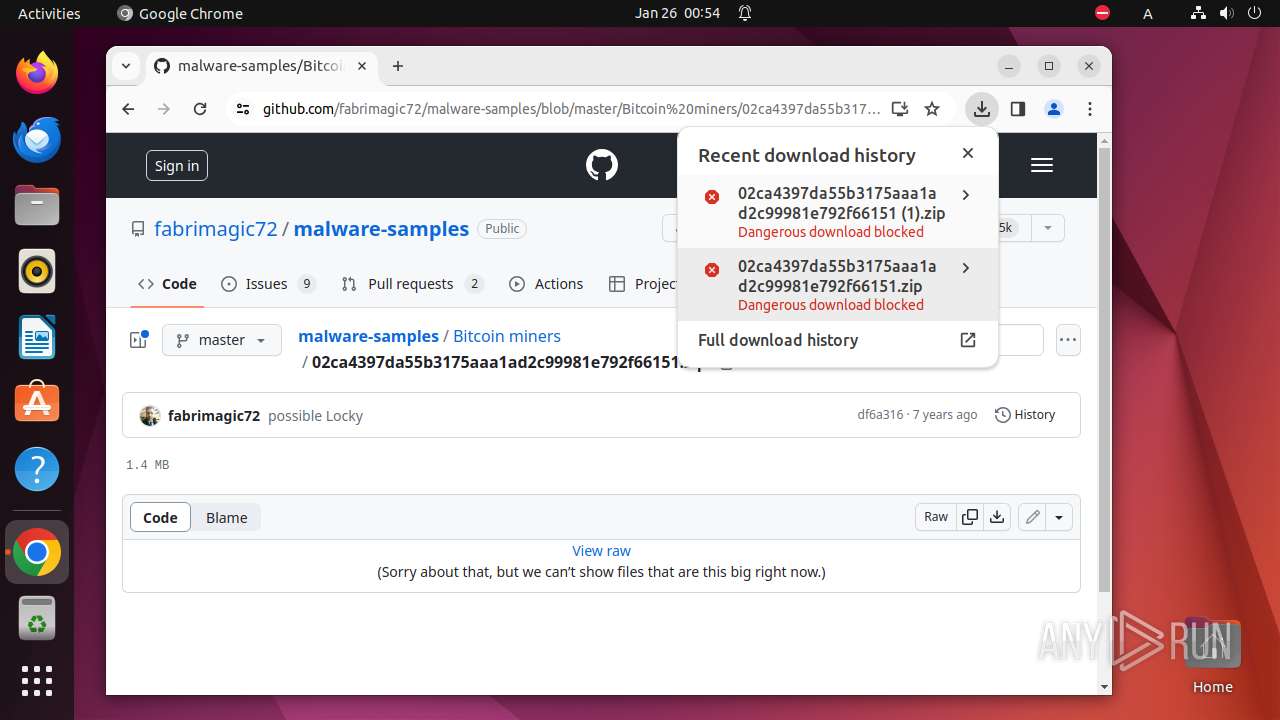Viewport: 1280px width, 720px height.
Task: Open the Help icon in dock
Action: pyautogui.click(x=37, y=469)
